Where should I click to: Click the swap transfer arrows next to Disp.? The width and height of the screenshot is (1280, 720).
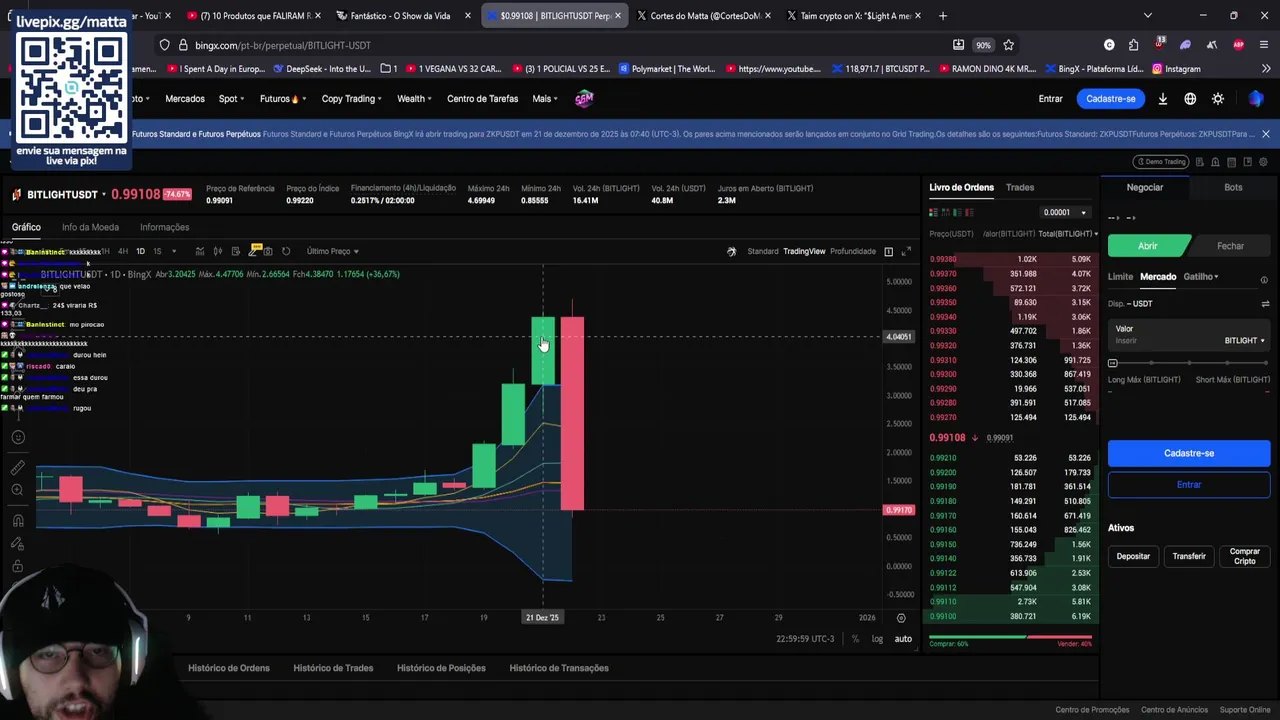pyautogui.click(x=1265, y=304)
